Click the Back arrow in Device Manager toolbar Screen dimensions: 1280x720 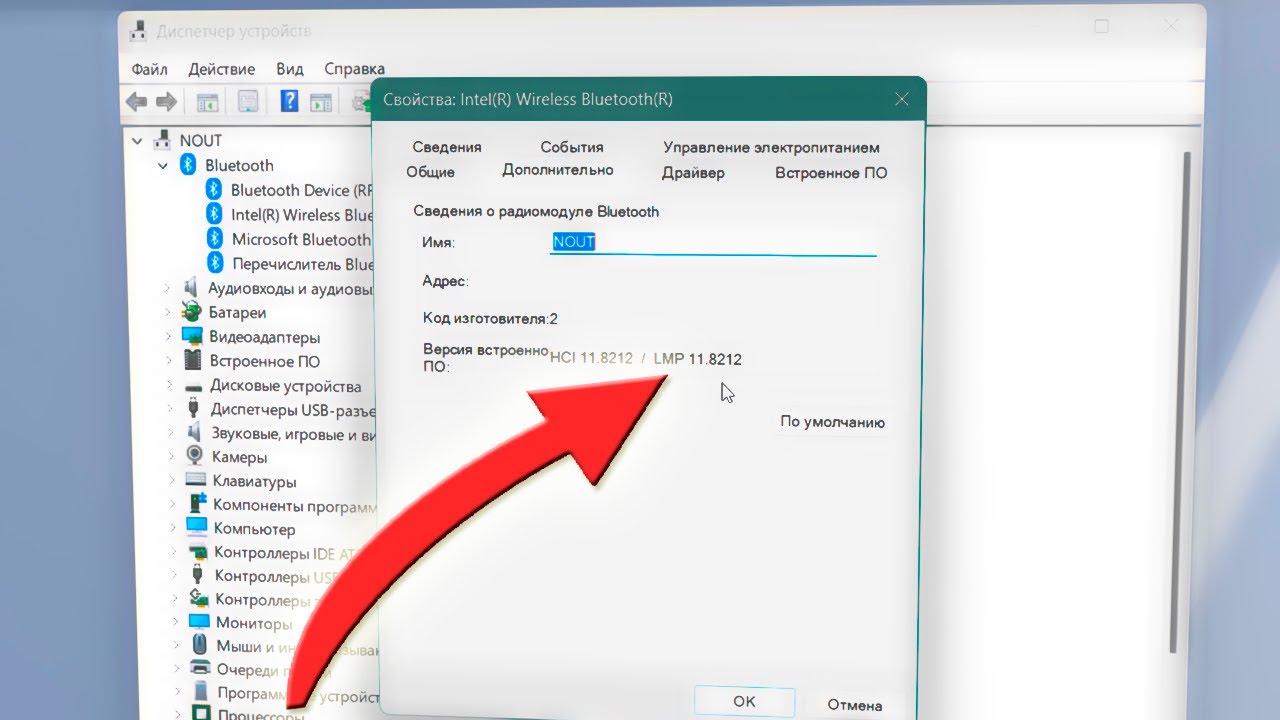(x=137, y=101)
